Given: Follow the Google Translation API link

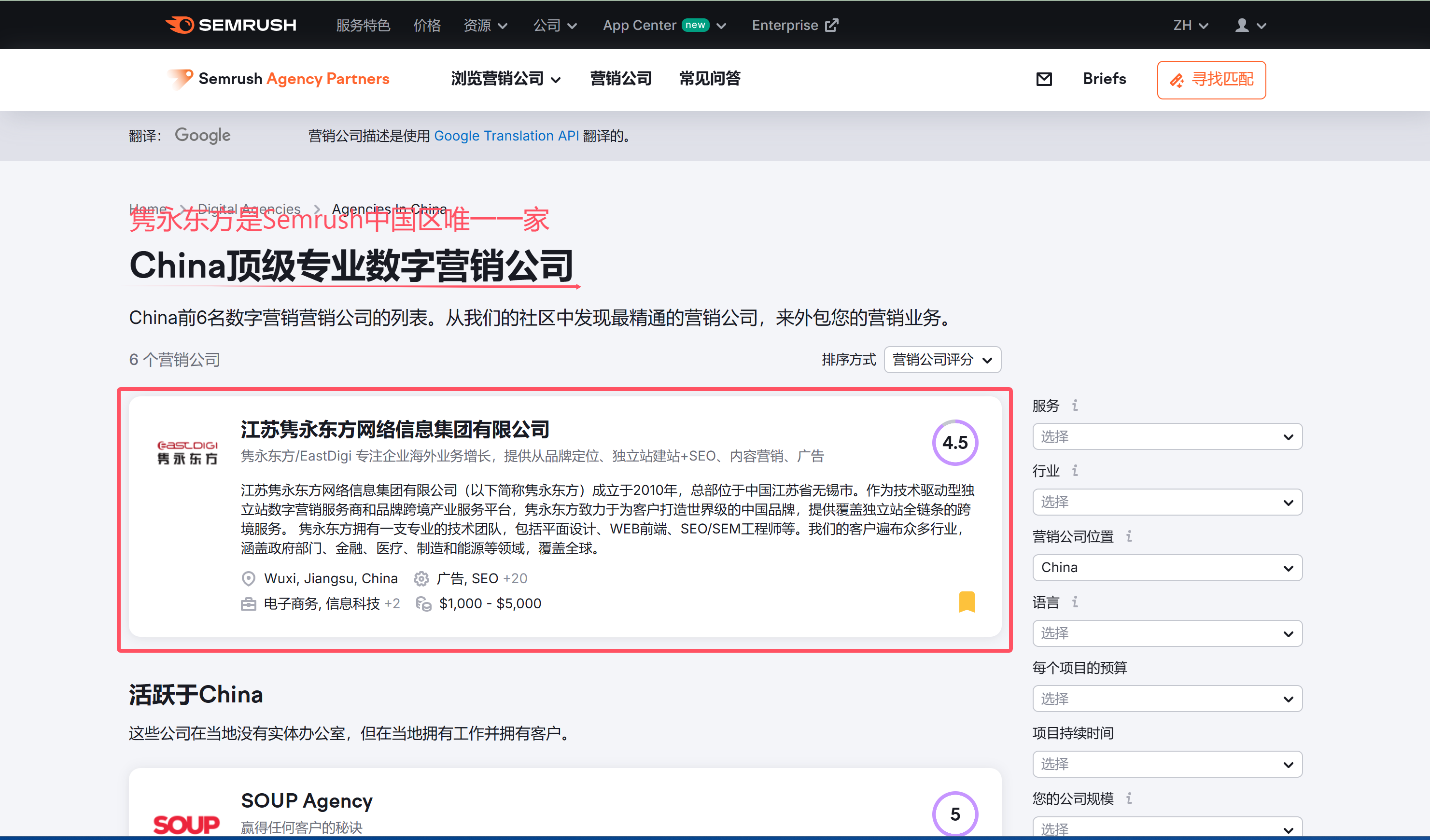Looking at the screenshot, I should coord(506,136).
